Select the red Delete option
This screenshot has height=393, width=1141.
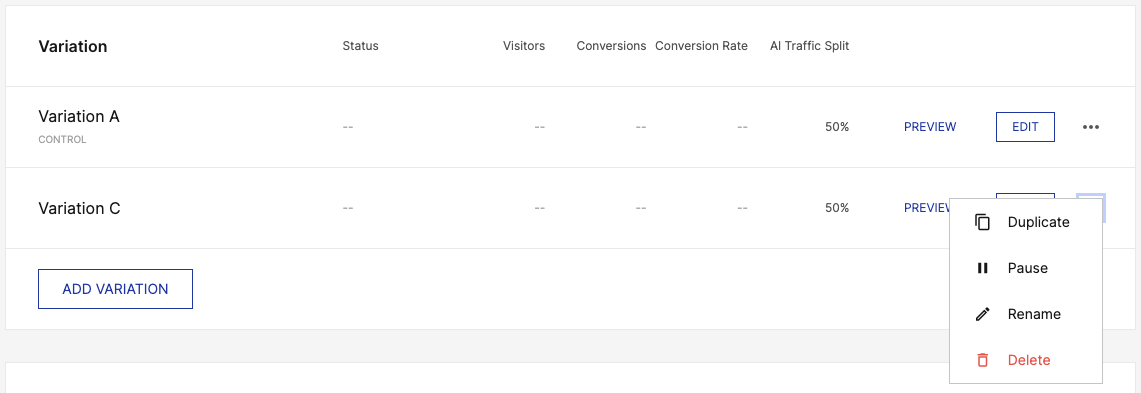point(1026,360)
